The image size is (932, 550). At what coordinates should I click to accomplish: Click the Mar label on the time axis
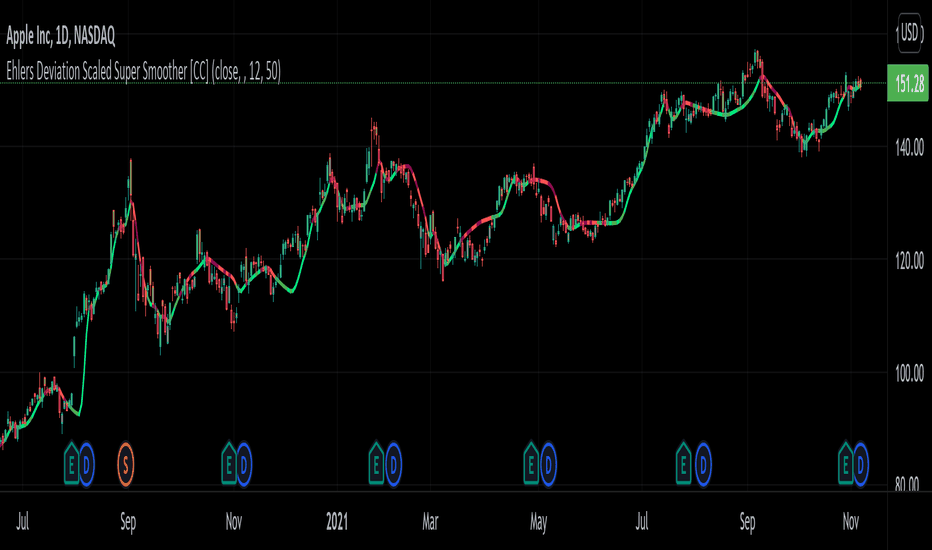coord(430,522)
